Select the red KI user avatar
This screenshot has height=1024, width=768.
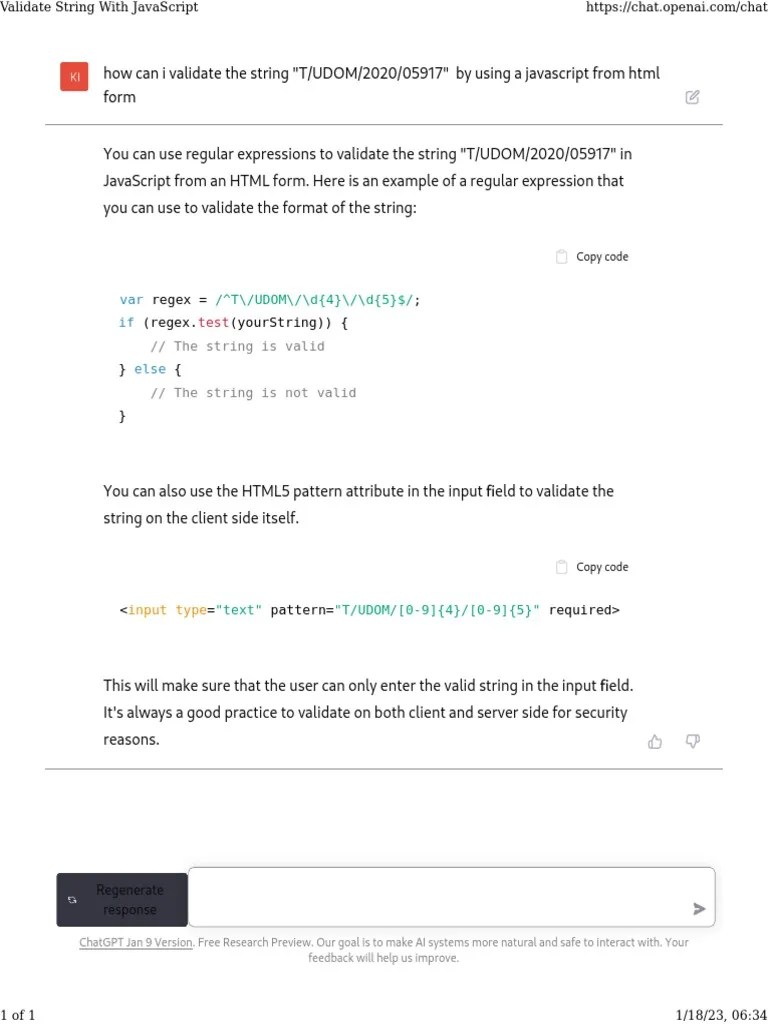tap(73, 76)
